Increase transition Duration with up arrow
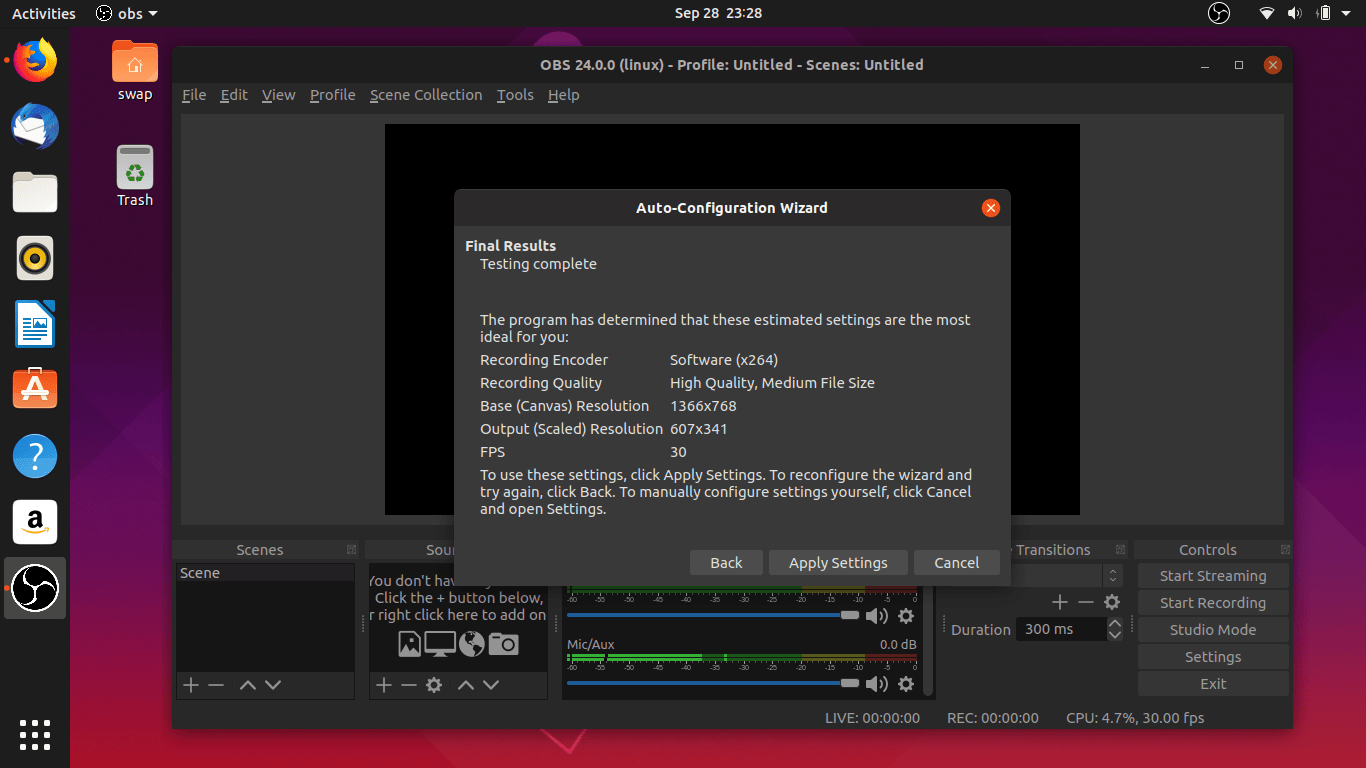Viewport: 1366px width, 768px height. click(1115, 623)
